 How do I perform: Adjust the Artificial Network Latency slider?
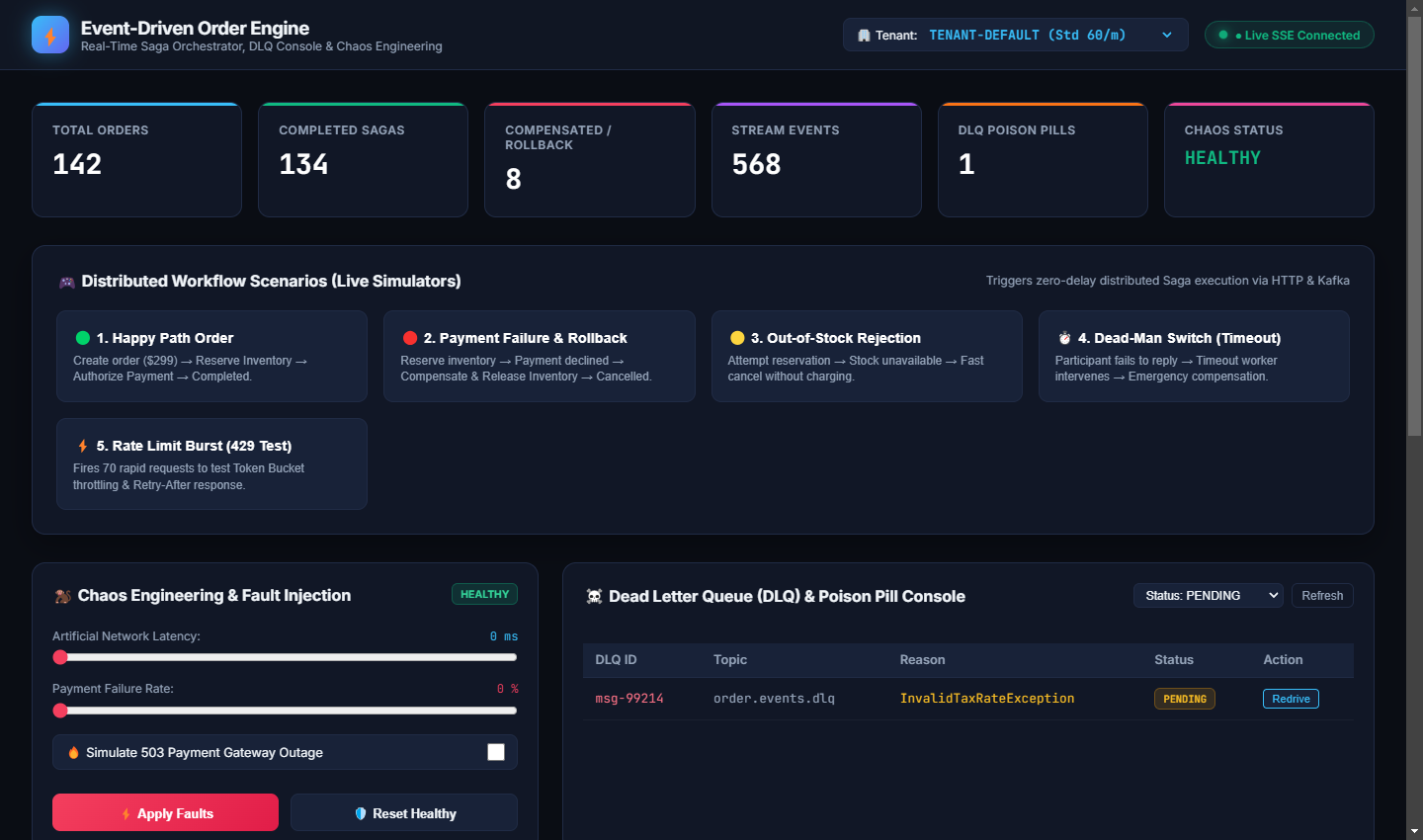(285, 657)
